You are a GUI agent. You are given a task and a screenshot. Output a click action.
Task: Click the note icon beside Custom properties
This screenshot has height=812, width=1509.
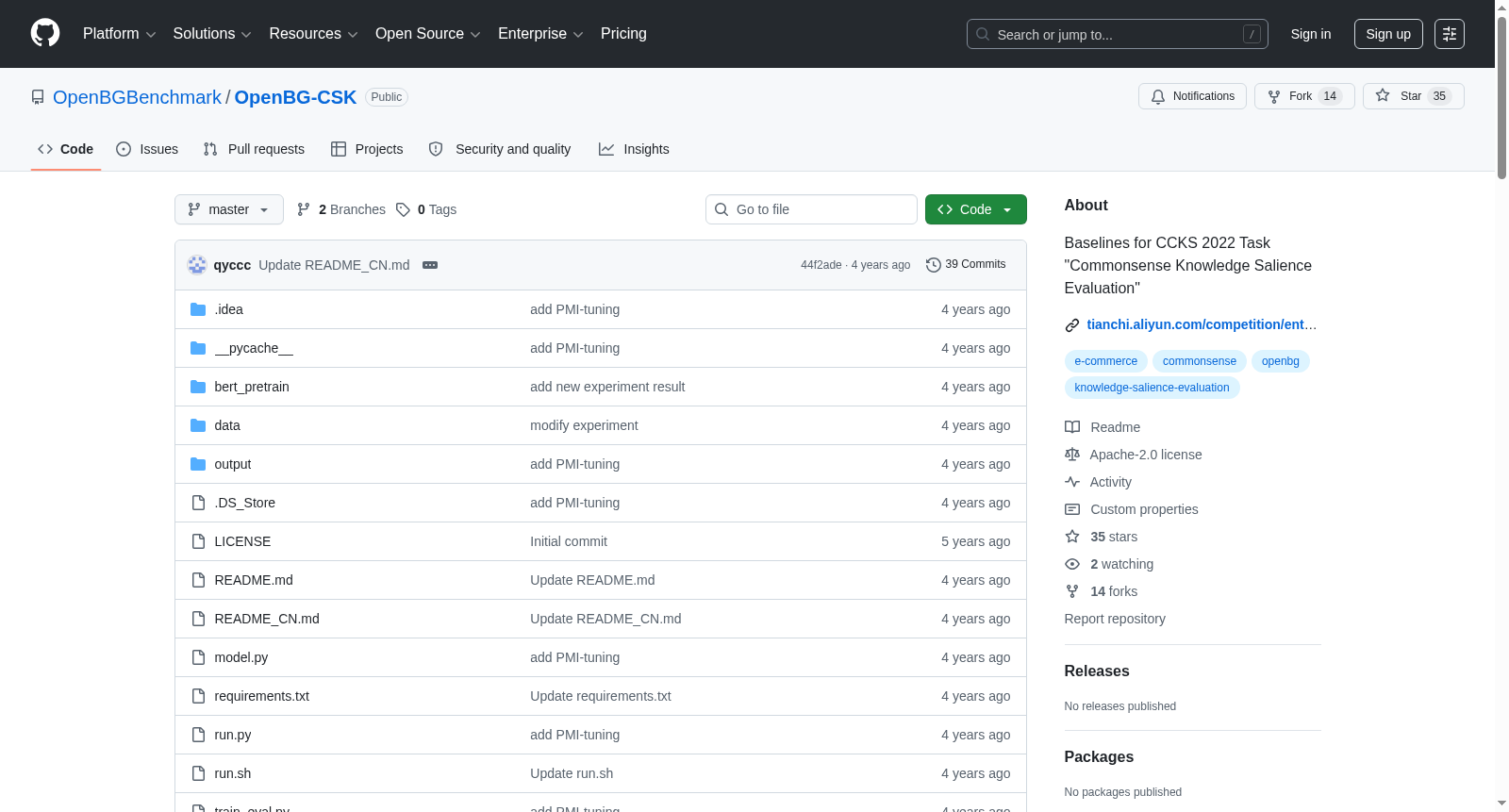(x=1072, y=509)
